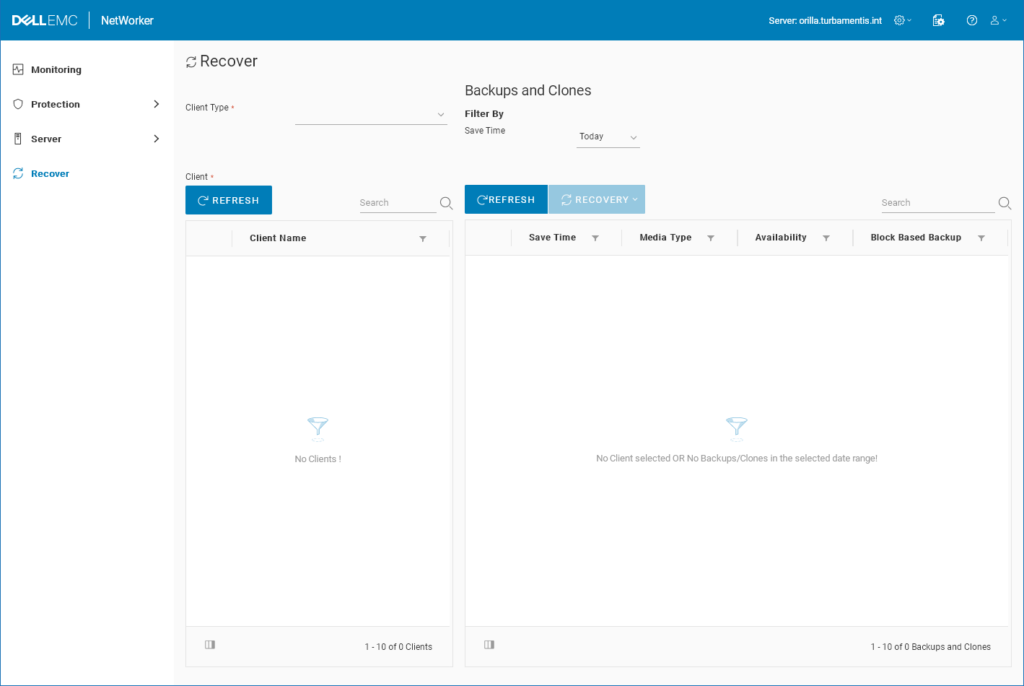Change the Save Time filter from Today
Viewport: 1024px width, 686px height.
tap(607, 136)
